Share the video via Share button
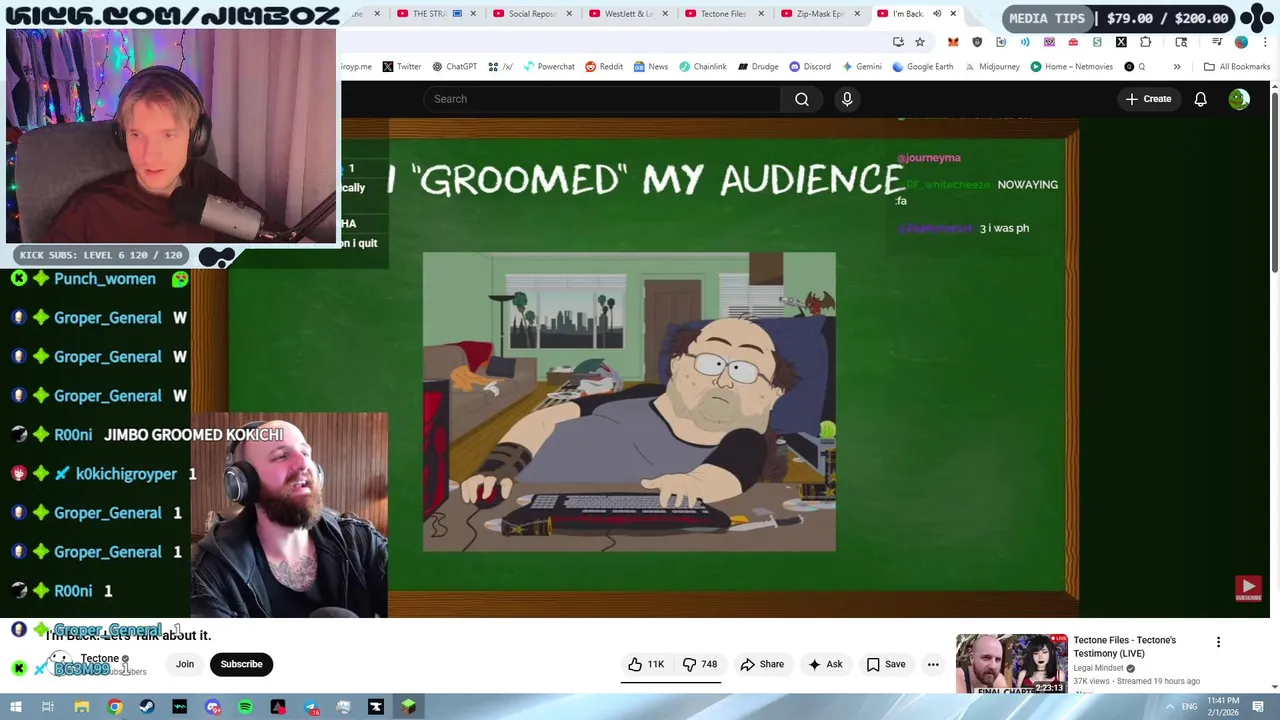This screenshot has height=720, width=1280. click(762, 664)
